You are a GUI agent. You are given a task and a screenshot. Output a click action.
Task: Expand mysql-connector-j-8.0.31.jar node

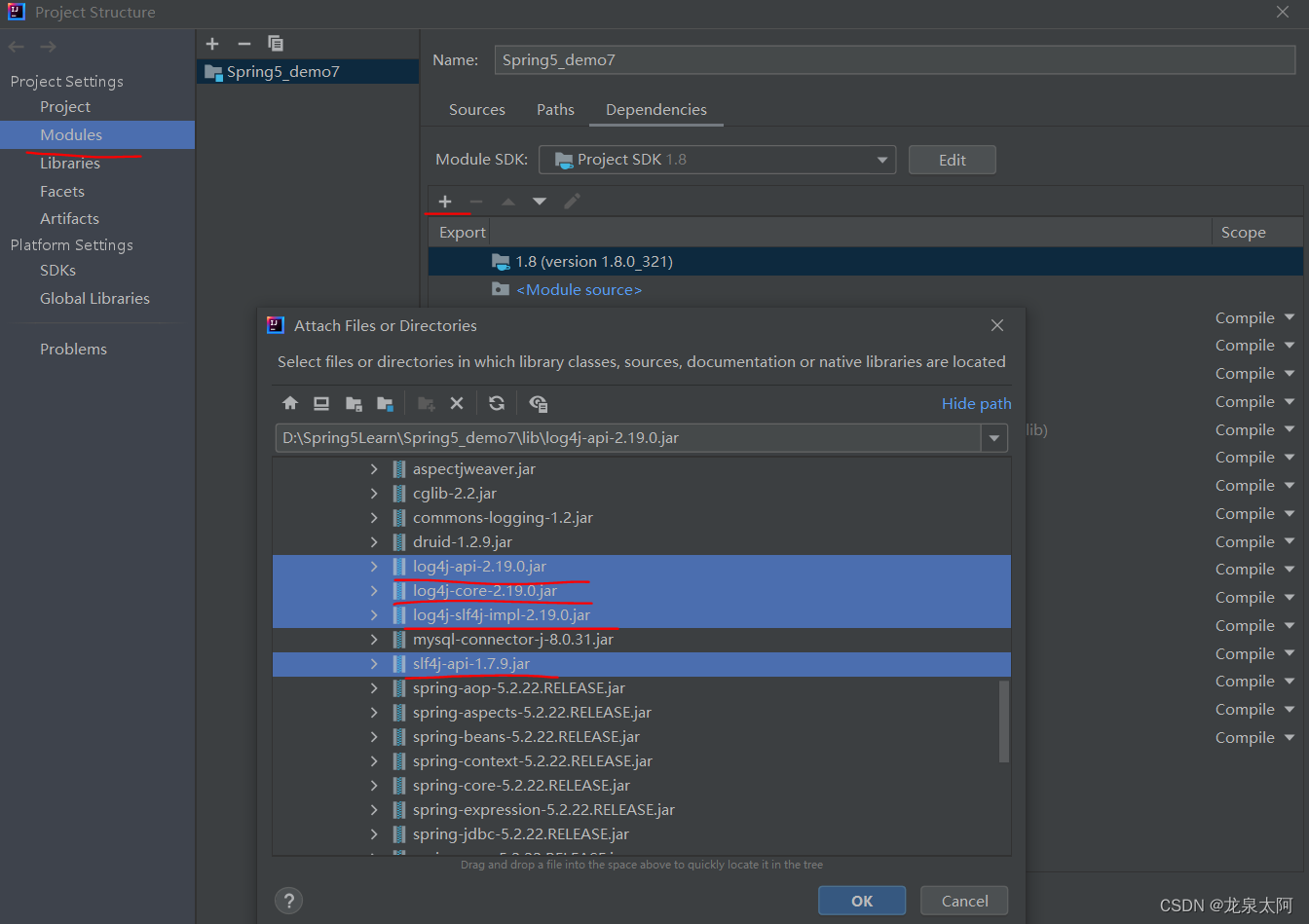coord(374,640)
